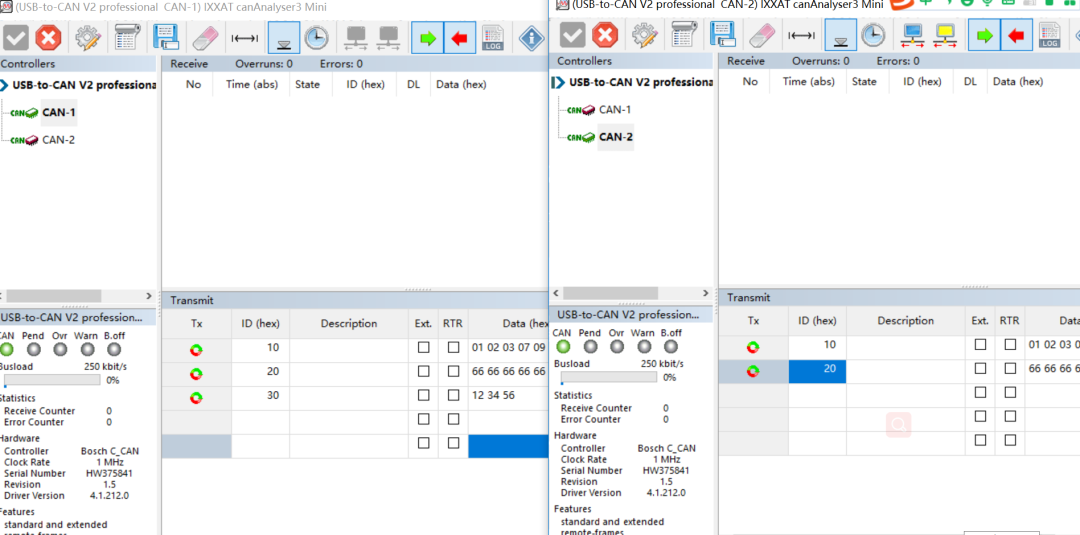Send message ID 20 via Tx icon, CAN-2 window
This screenshot has height=535, width=1080.
[753, 371]
